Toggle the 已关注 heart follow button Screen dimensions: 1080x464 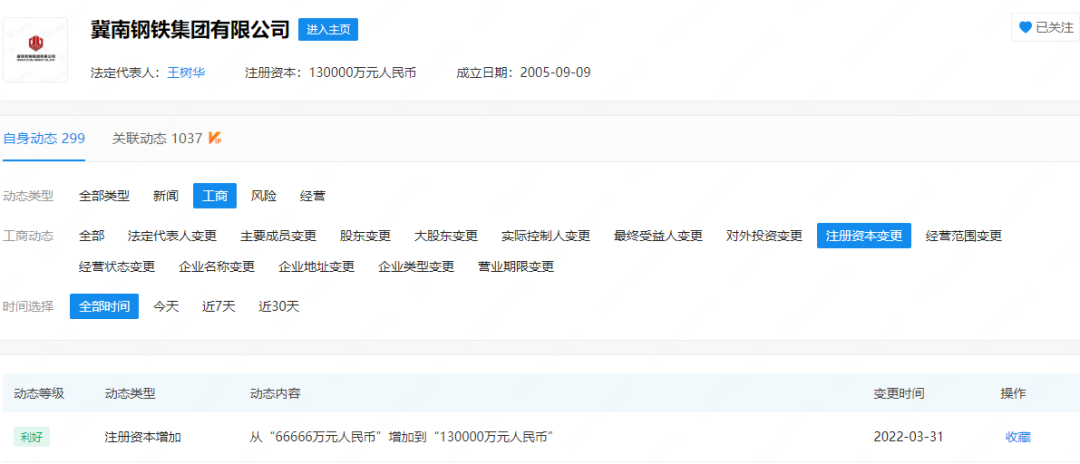(1045, 28)
